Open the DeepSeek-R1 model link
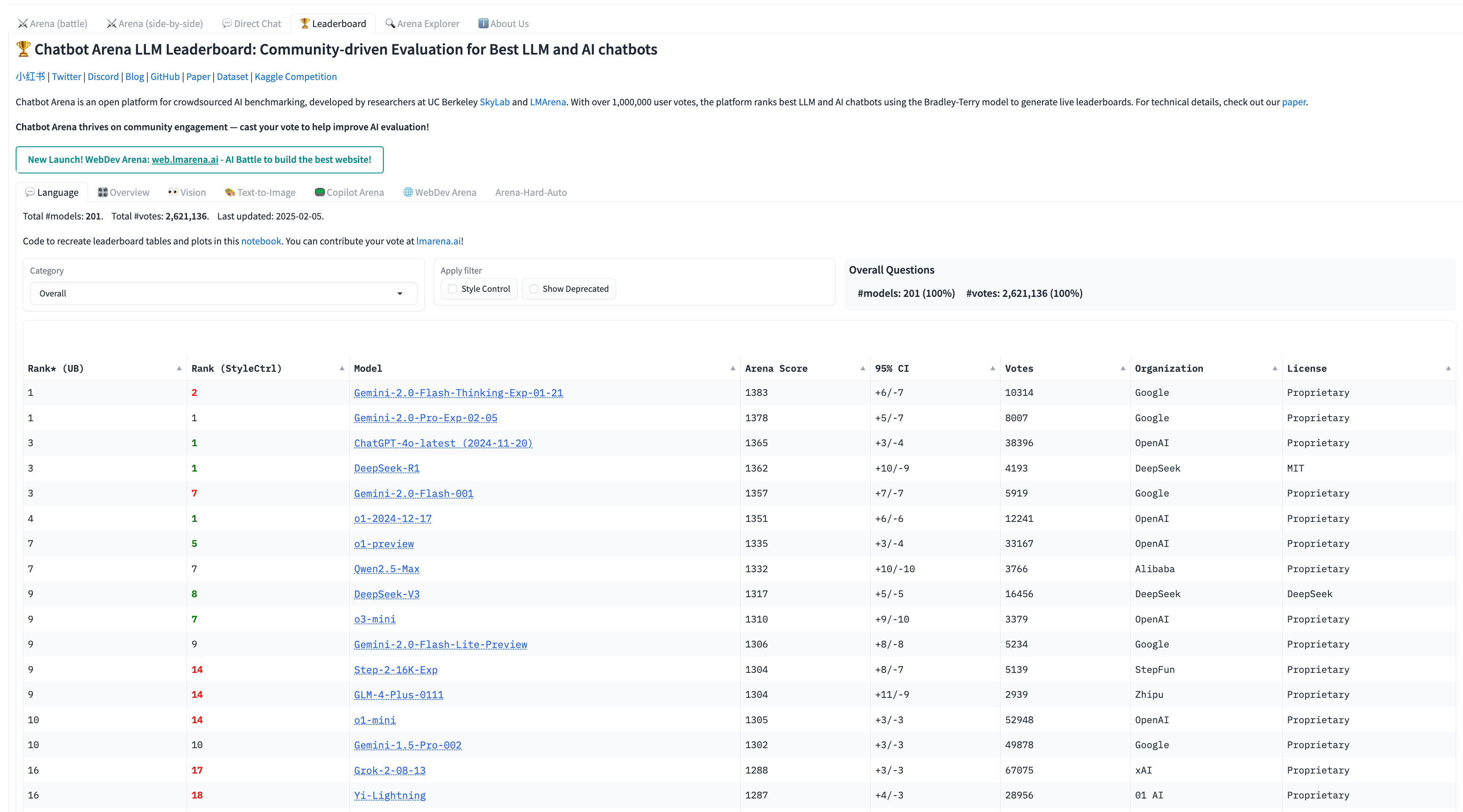Viewport: 1463px width, 812px height. [386, 468]
